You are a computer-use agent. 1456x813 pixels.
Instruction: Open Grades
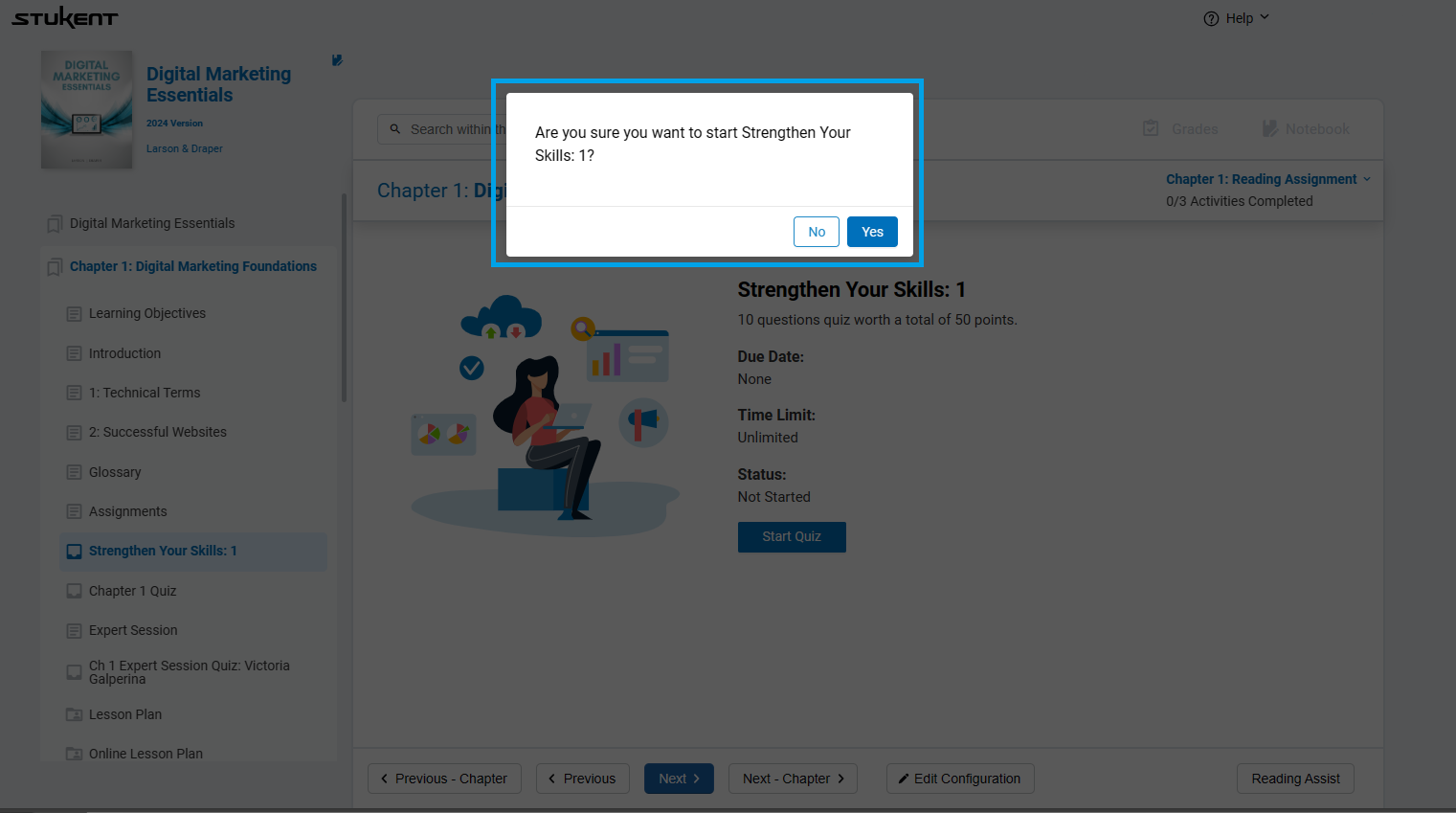point(1180,129)
